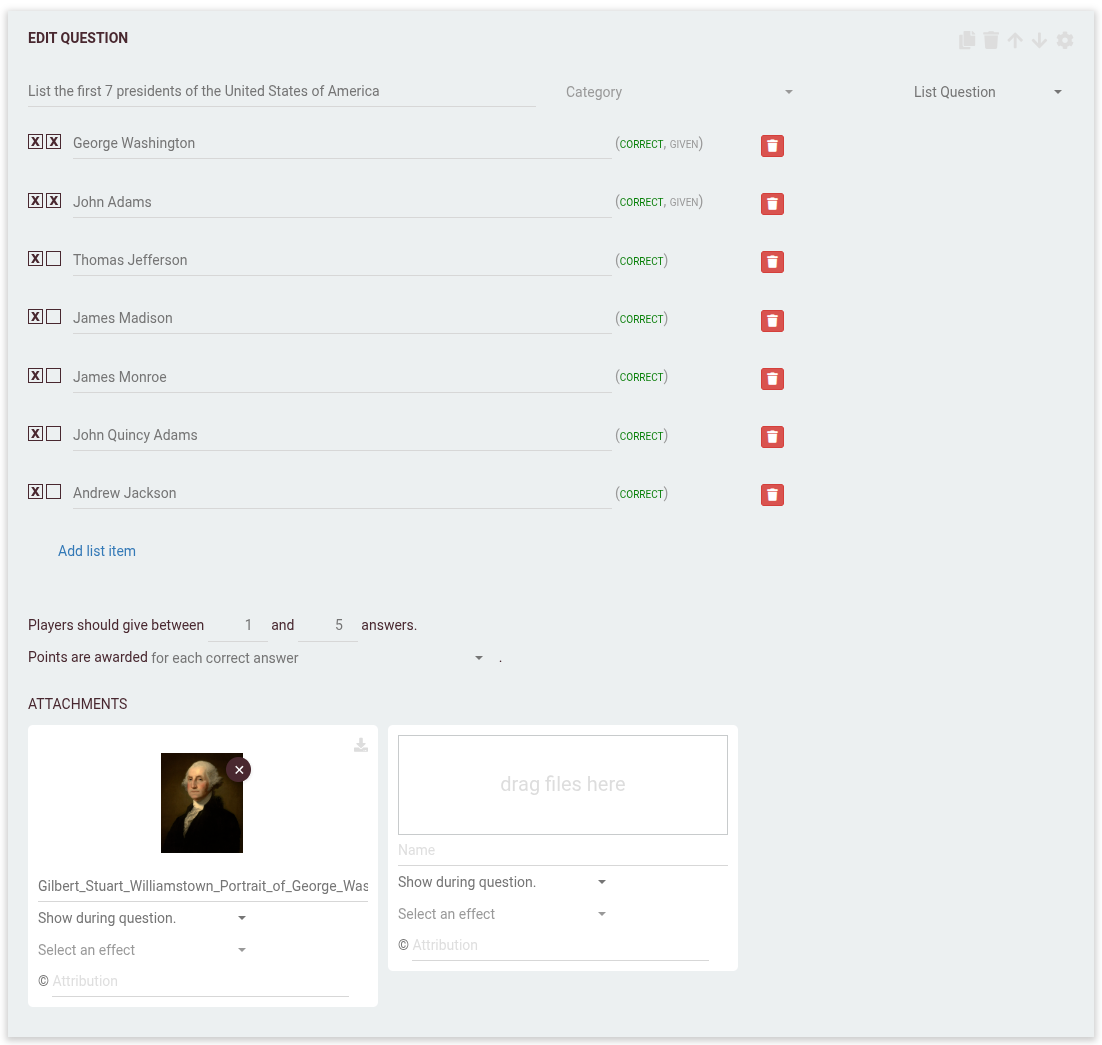Viewport: 1102px width, 1045px height.
Task: Click the duplicate question icon
Action: tap(966, 40)
